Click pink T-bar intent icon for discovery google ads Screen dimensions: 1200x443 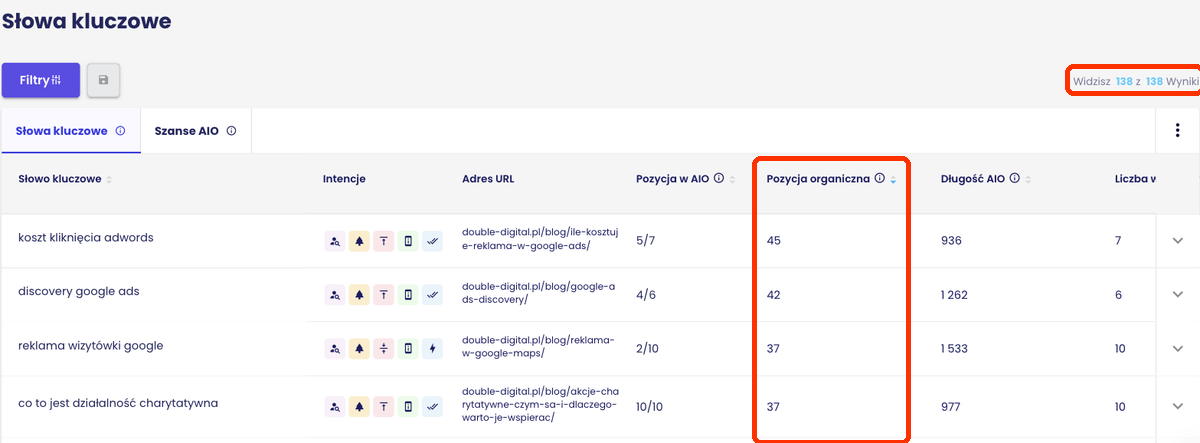(383, 295)
